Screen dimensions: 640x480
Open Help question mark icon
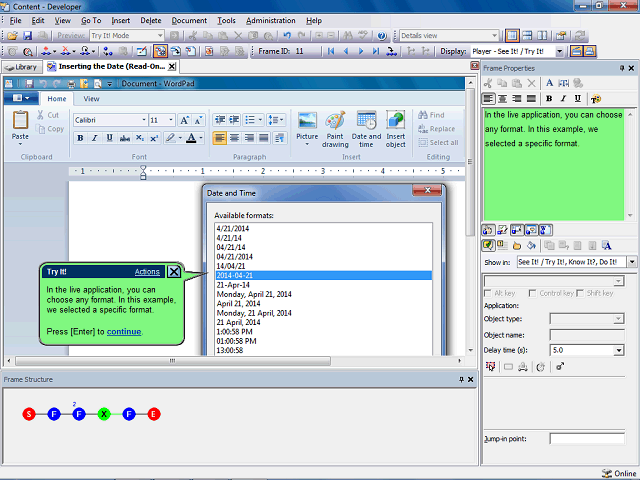pyautogui.click(x=382, y=36)
